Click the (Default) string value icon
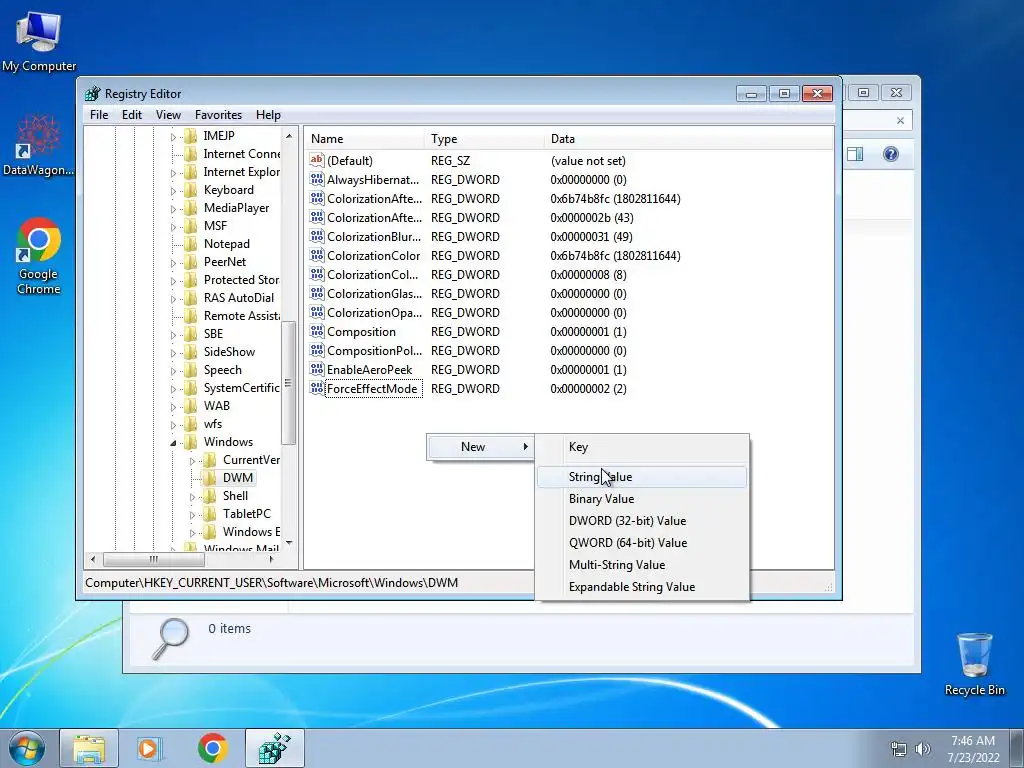Screen dimensions: 1024x768 pyautogui.click(x=317, y=161)
